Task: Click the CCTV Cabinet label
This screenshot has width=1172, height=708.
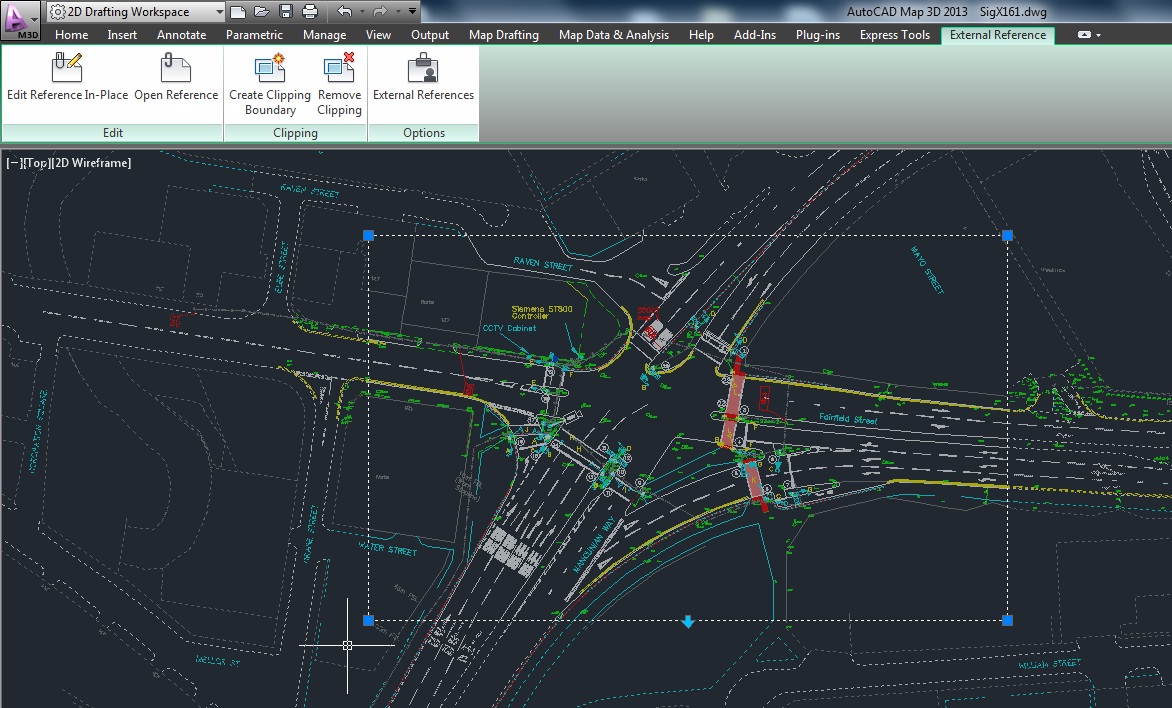Action: click(x=509, y=328)
